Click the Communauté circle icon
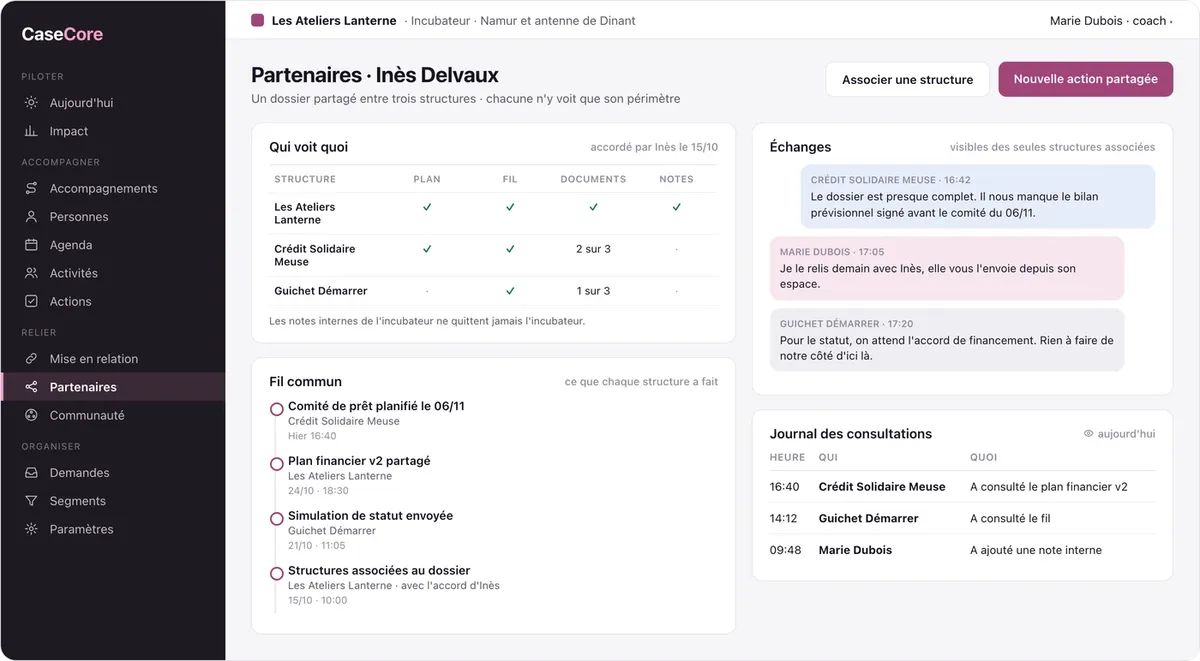 pyautogui.click(x=31, y=415)
